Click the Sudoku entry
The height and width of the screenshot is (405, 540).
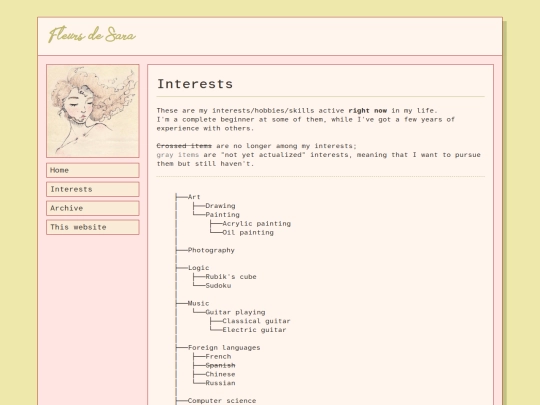pos(218,286)
